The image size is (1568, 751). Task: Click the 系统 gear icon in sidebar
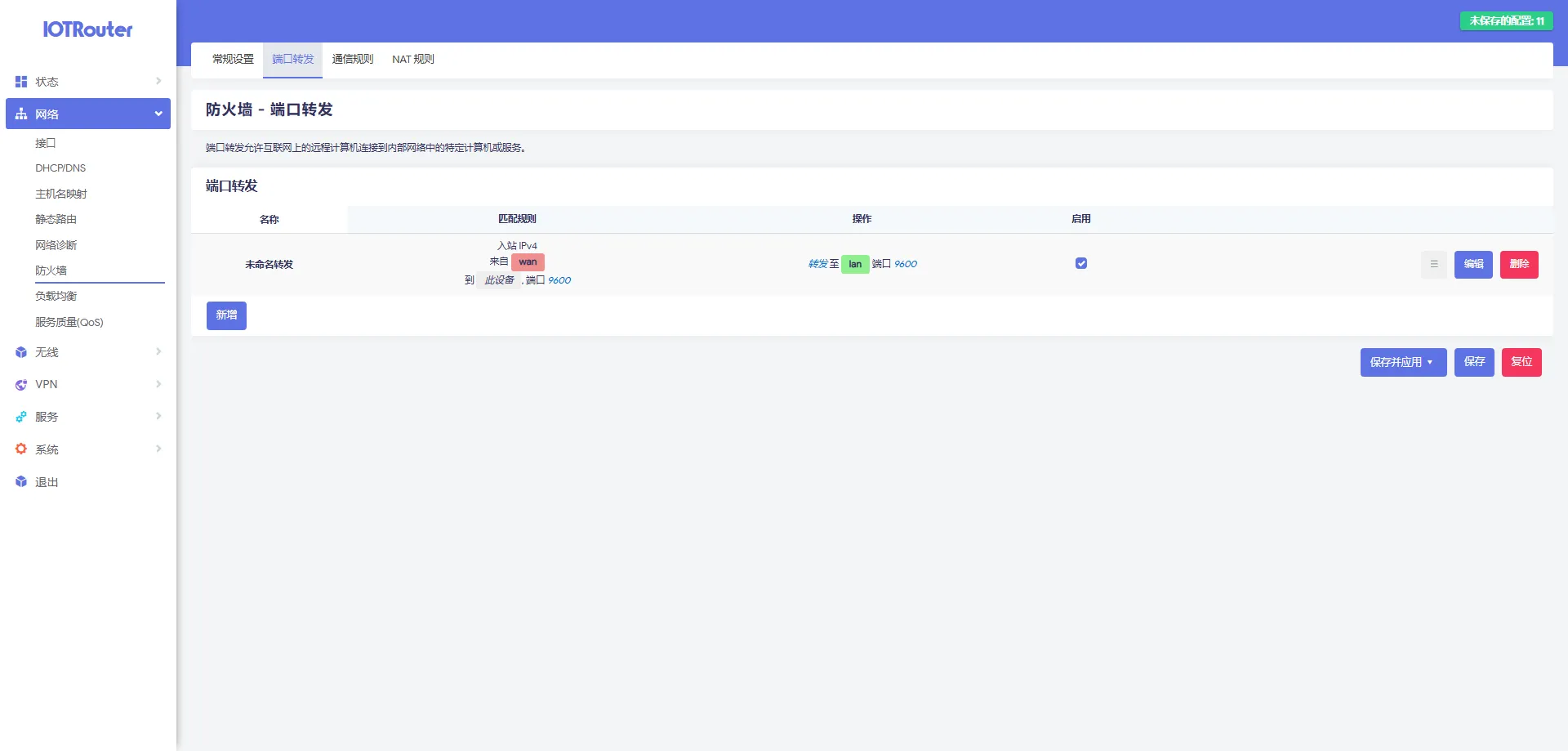(21, 449)
